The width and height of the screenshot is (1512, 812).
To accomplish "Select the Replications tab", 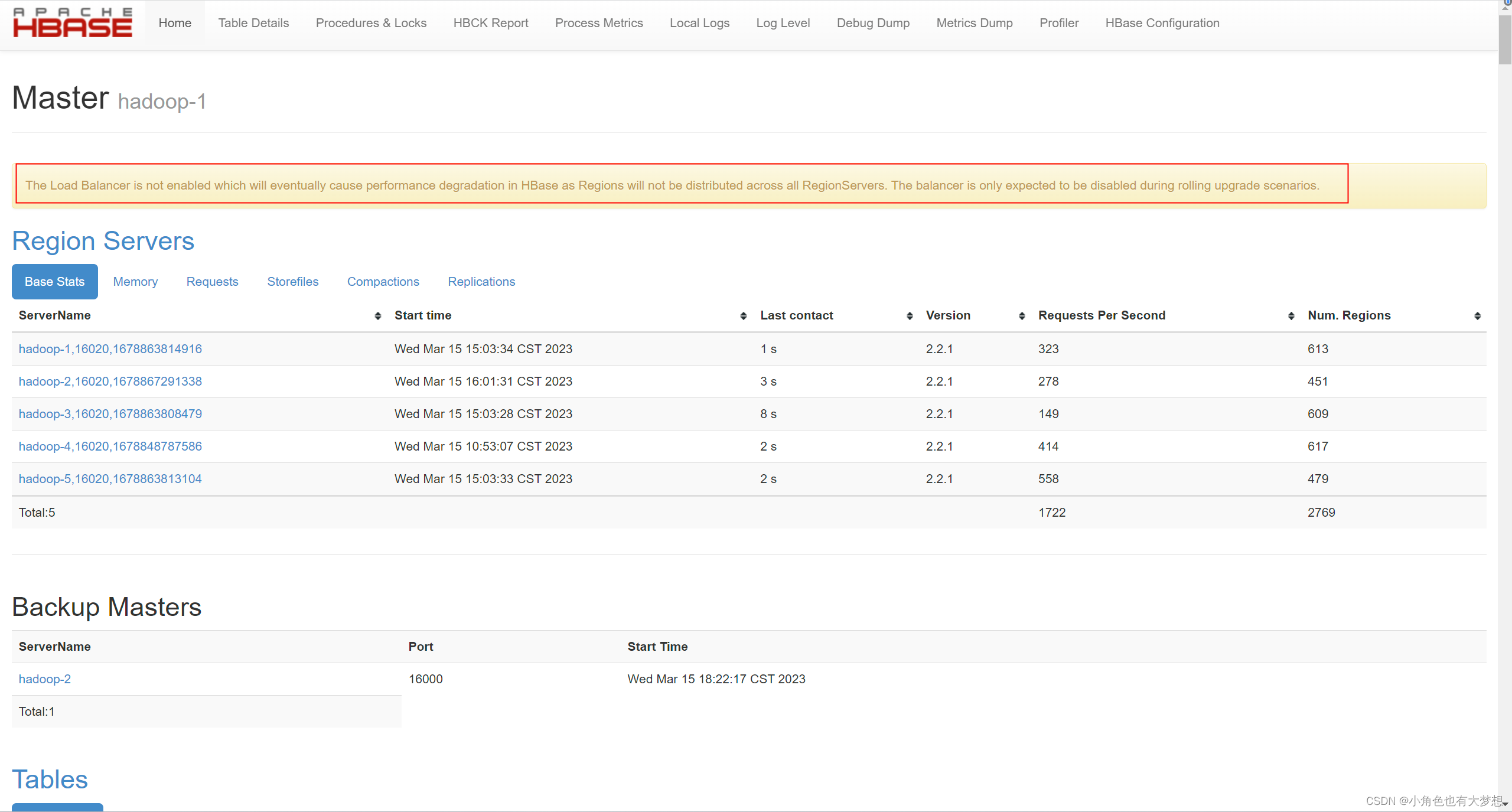I will [481, 282].
